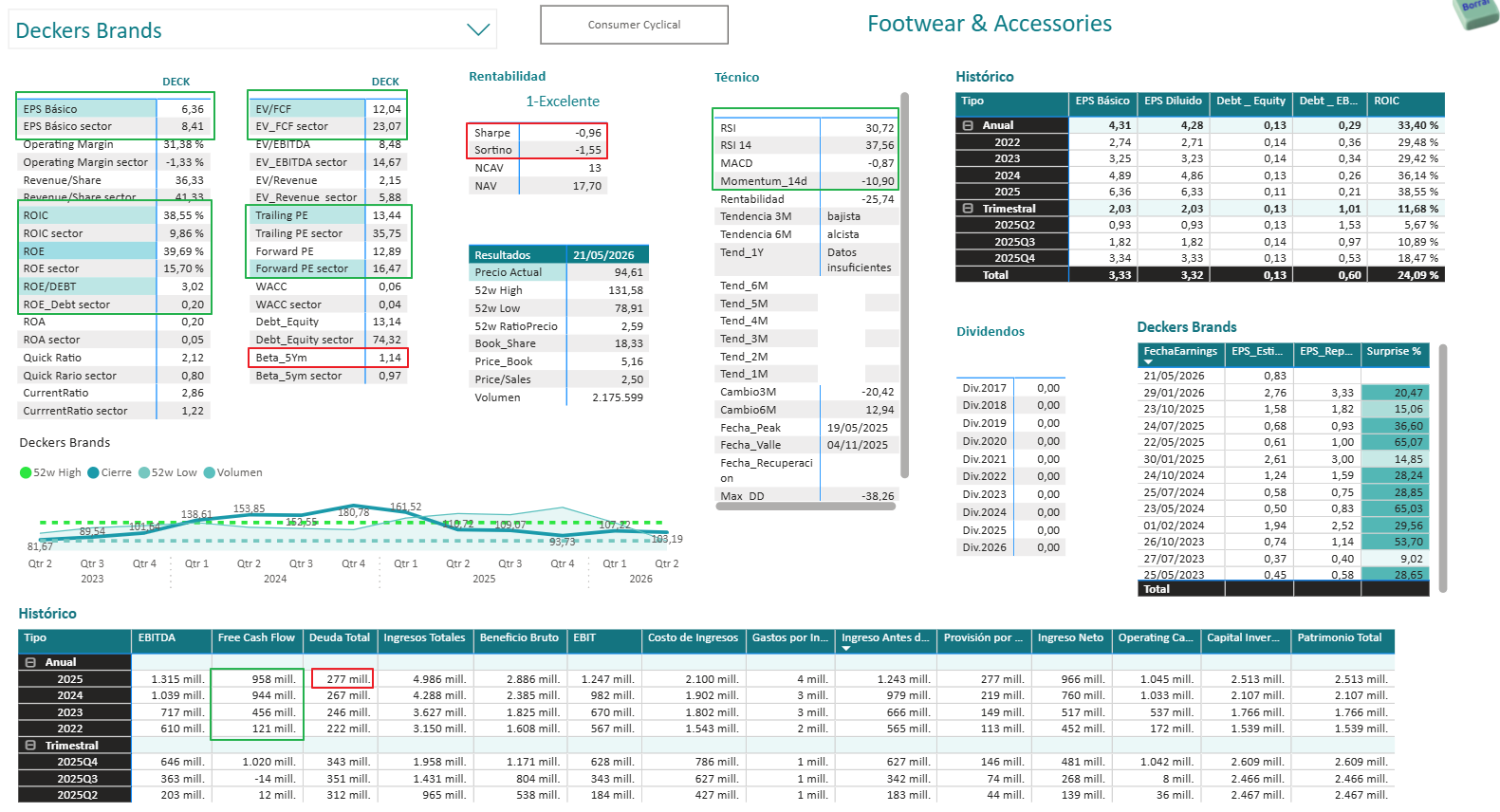
Task: Select the RSI 14 row label
Action: pyautogui.click(x=736, y=145)
